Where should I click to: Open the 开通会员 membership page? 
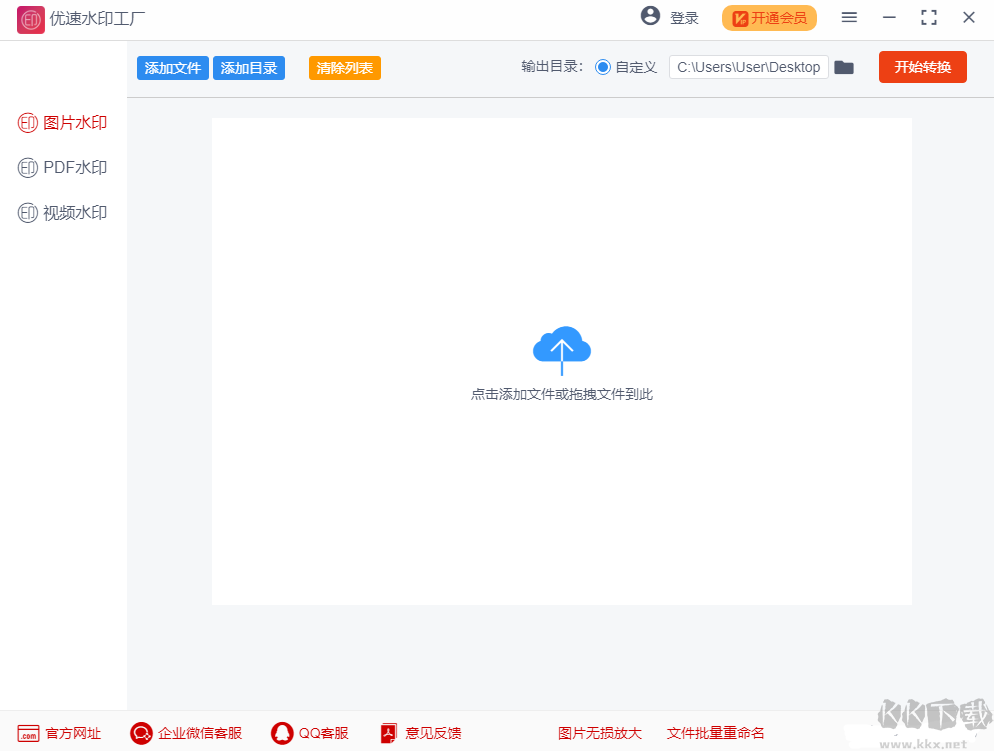[769, 18]
